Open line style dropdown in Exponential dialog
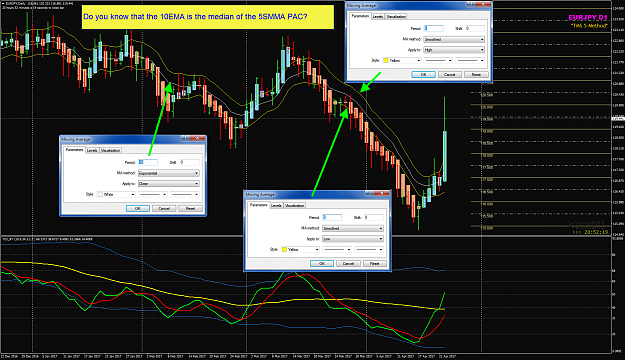This screenshot has height=360, width=625. tap(152, 194)
